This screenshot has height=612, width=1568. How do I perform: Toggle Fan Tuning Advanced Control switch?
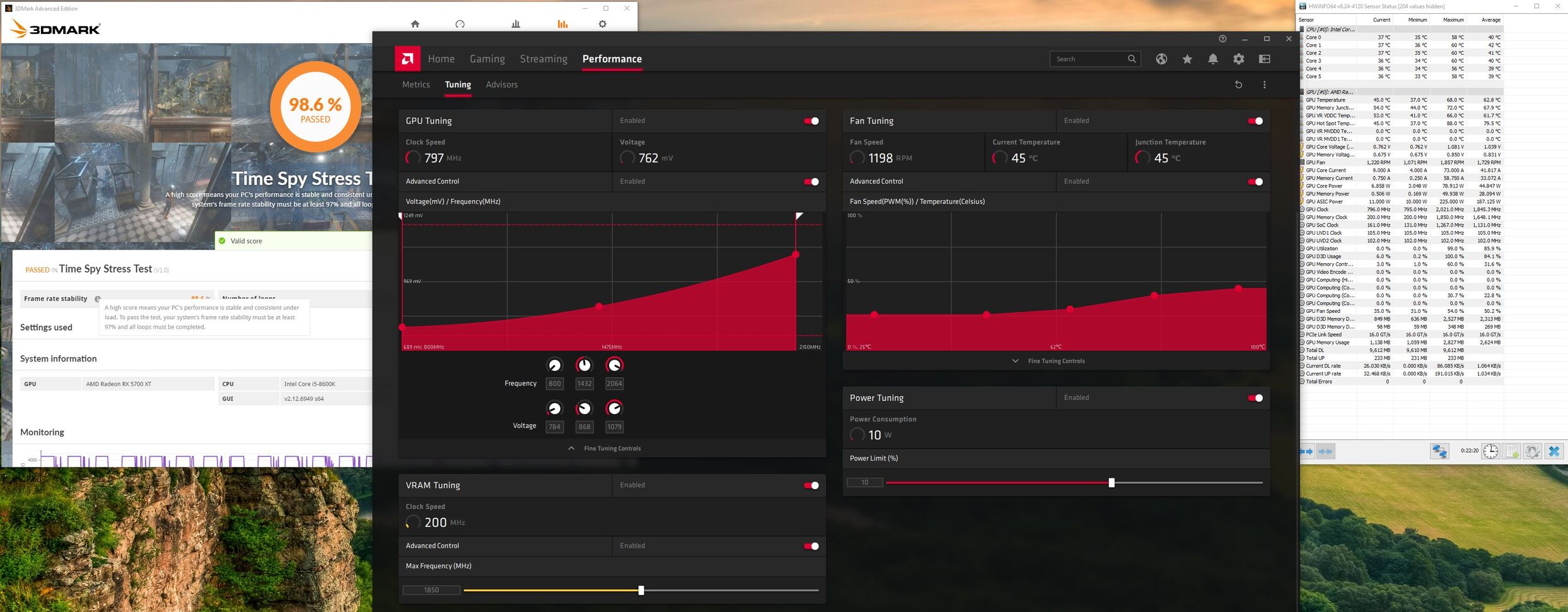point(1255,182)
